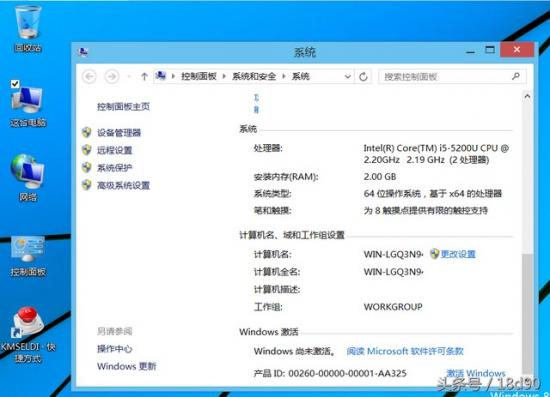The width and height of the screenshot is (550, 397).
Task: Click shield icon beside 设备管理器
Action: [87, 132]
